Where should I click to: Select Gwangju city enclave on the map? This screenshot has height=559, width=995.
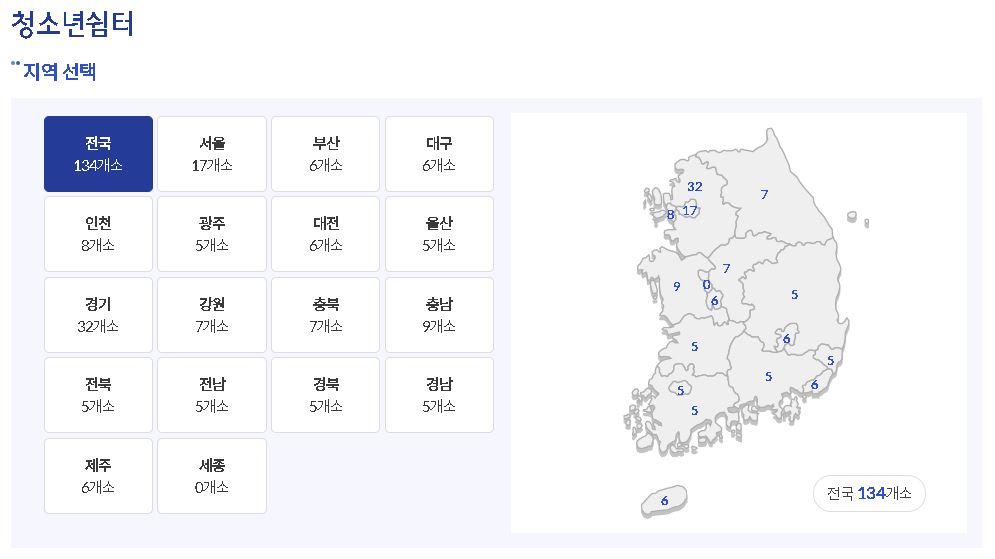681,390
